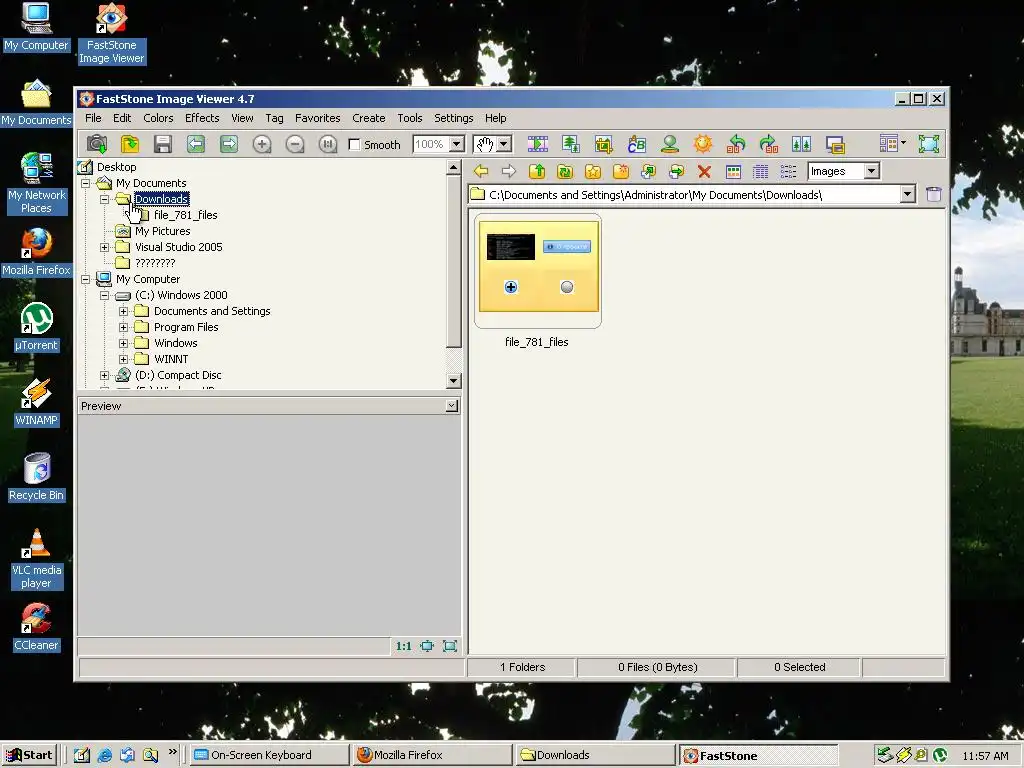Rotate right with the green arrow icon
This screenshot has width=1024, height=768.
click(769, 144)
